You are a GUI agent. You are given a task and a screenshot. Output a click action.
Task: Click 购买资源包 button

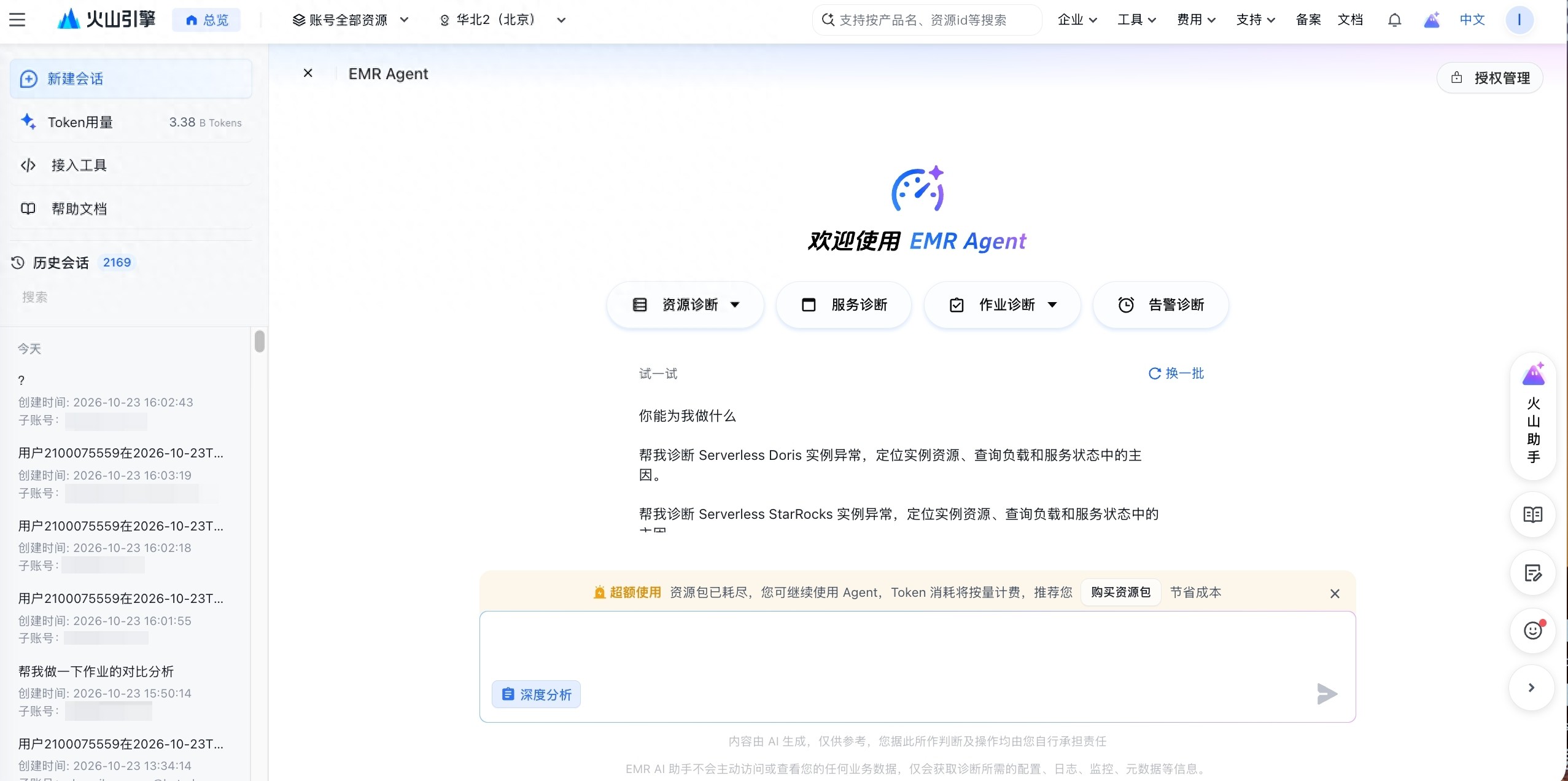1120,593
